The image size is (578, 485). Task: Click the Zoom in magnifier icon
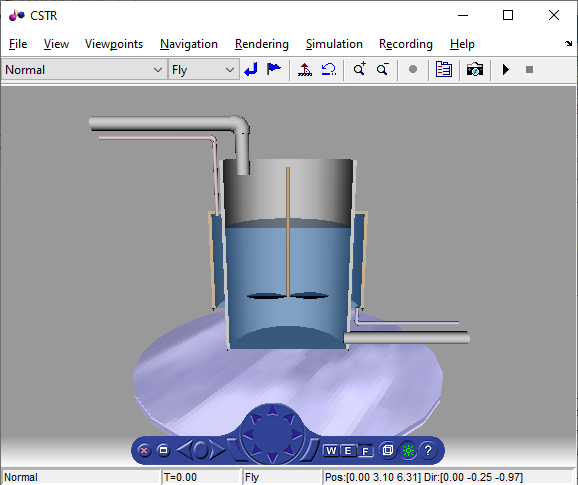click(x=359, y=69)
